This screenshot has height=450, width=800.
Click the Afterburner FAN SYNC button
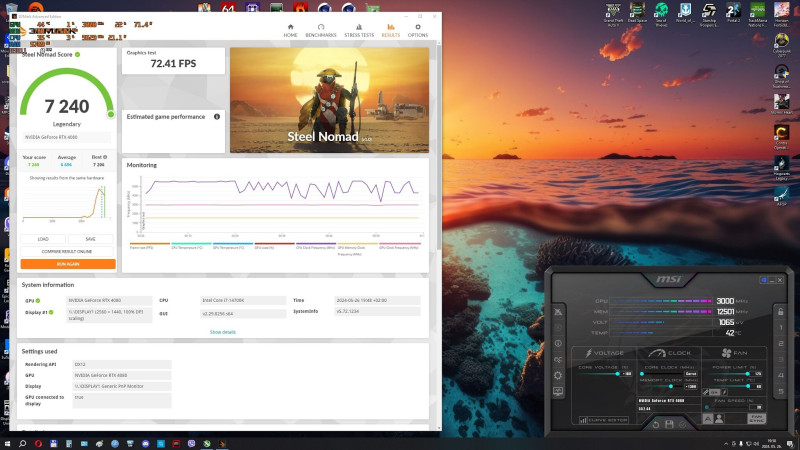click(756, 419)
